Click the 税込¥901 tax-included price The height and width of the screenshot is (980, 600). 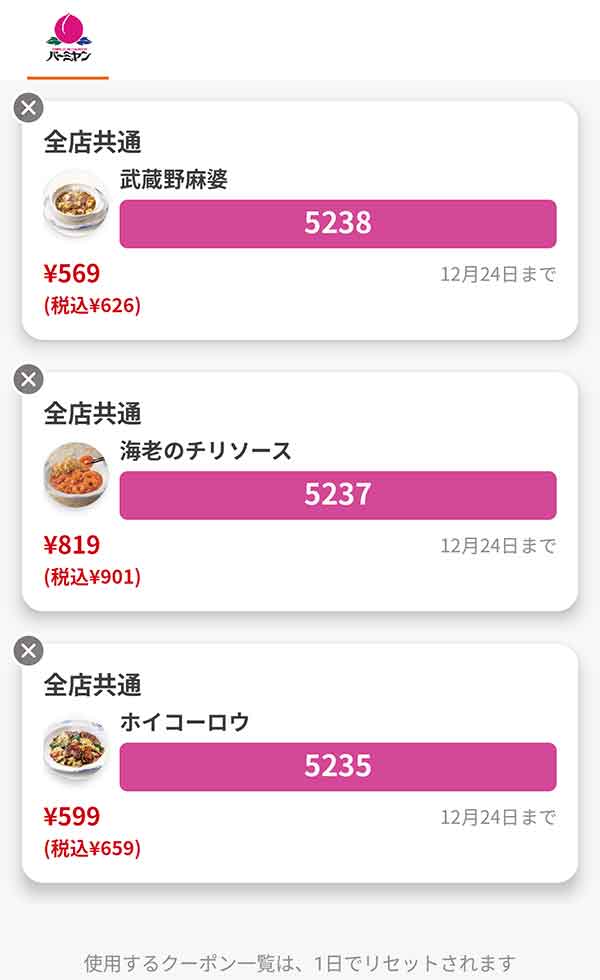pyautogui.click(x=92, y=577)
